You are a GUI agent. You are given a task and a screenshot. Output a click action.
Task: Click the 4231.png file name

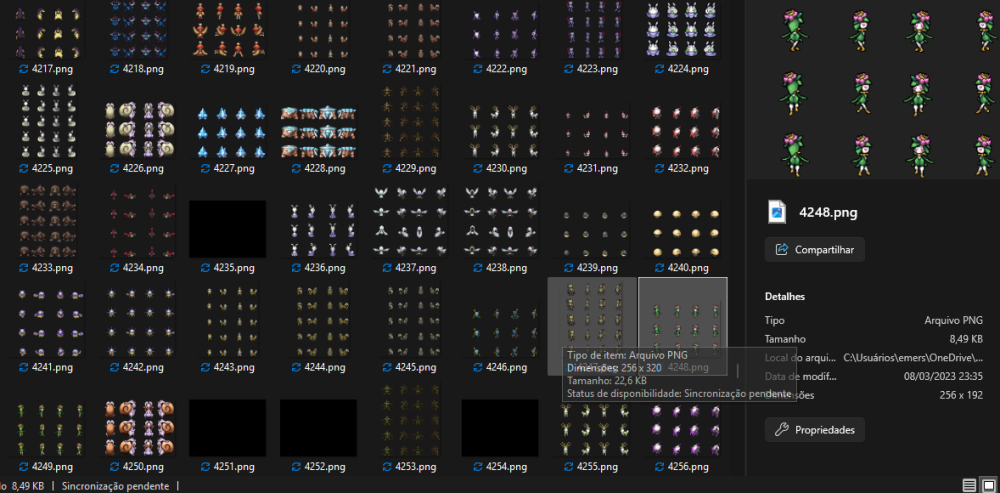[x=597, y=168]
